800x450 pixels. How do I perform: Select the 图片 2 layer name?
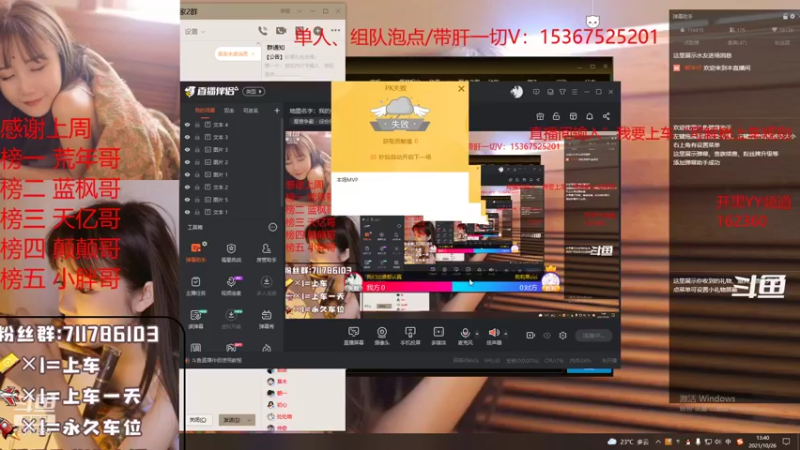click(220, 162)
